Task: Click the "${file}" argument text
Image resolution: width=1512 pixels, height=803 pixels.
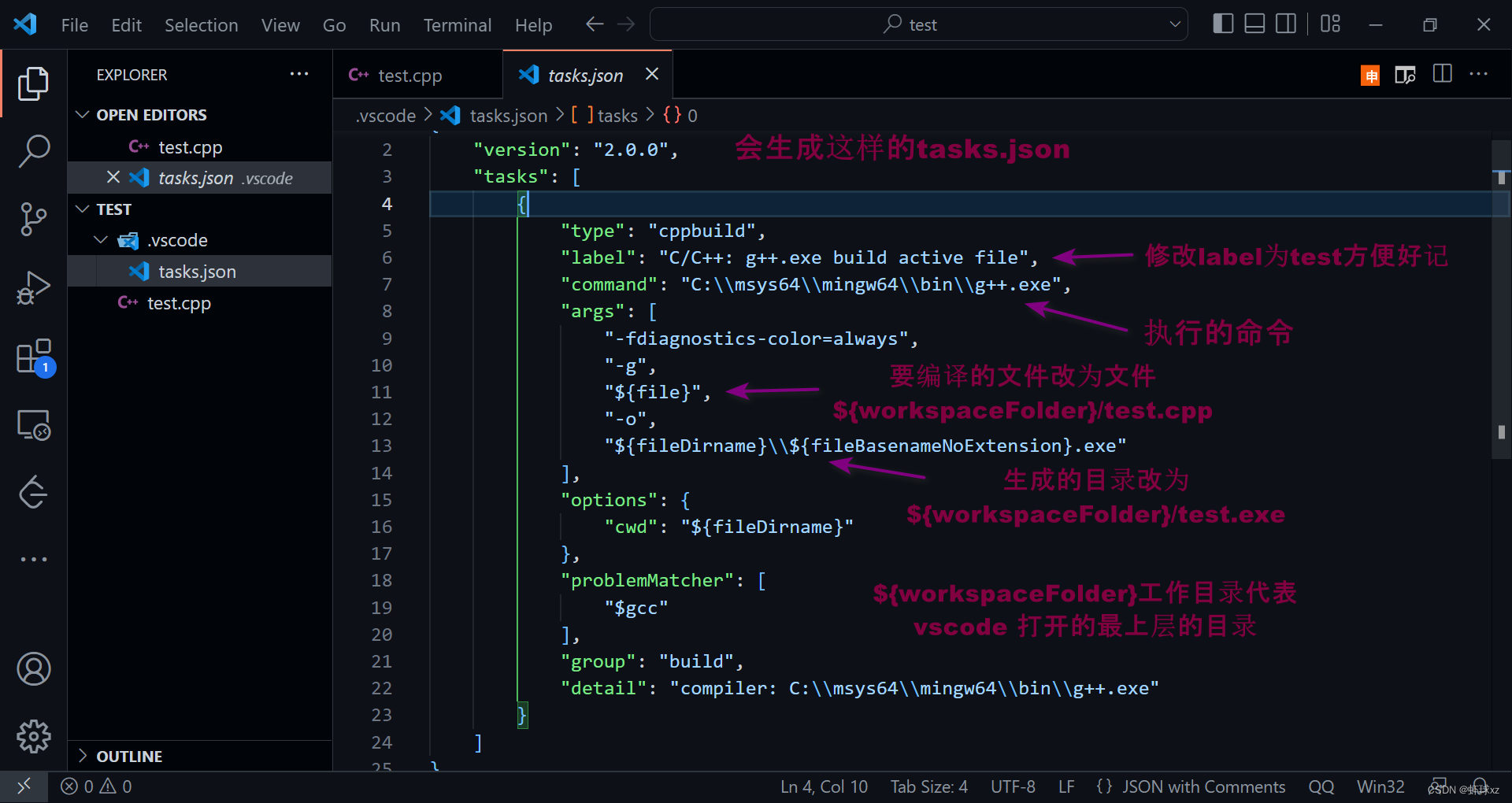Action: [652, 392]
